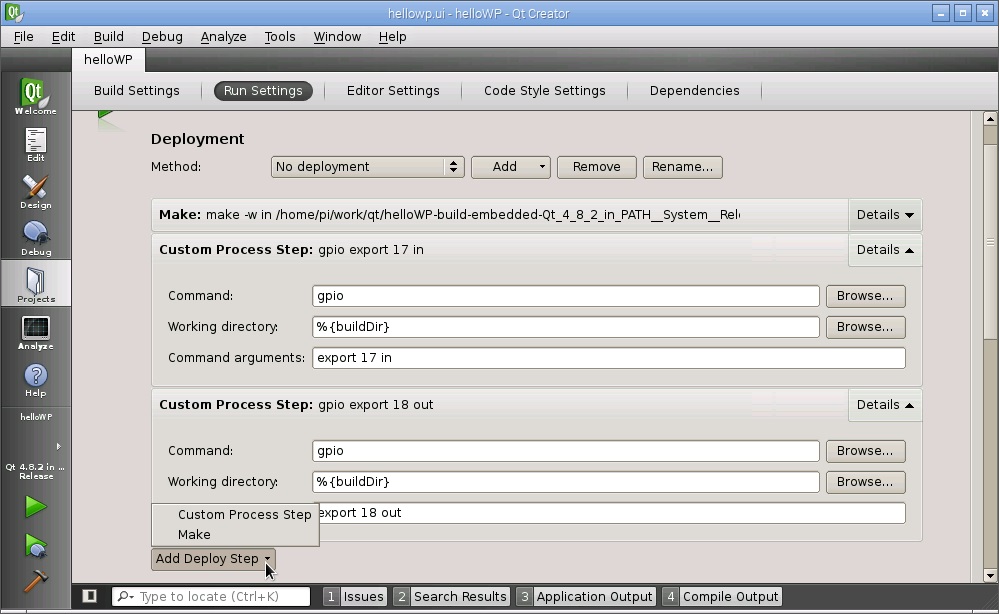Screen dimensions: 999x614
Task: Toggle the sidebar visibility button
Action: 89,596
